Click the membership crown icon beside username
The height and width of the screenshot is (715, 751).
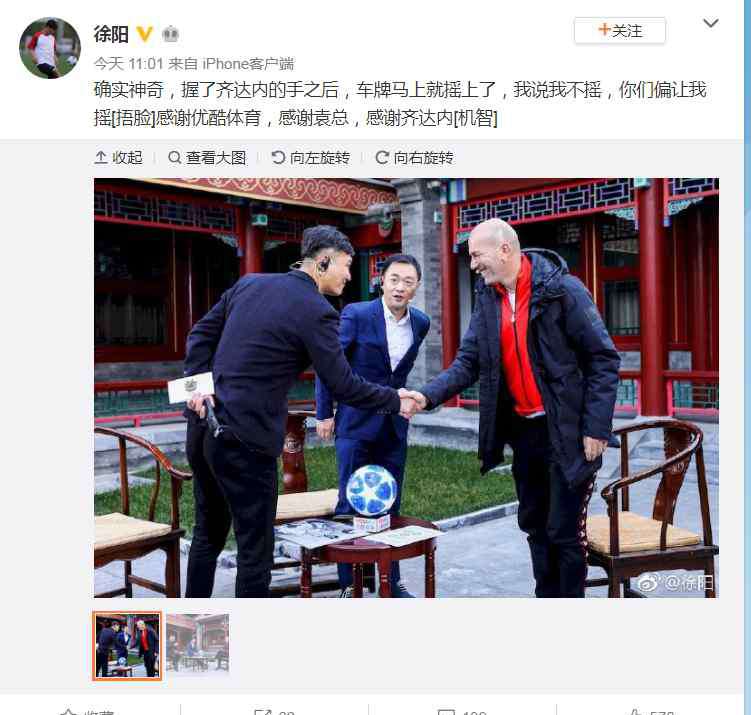click(170, 34)
